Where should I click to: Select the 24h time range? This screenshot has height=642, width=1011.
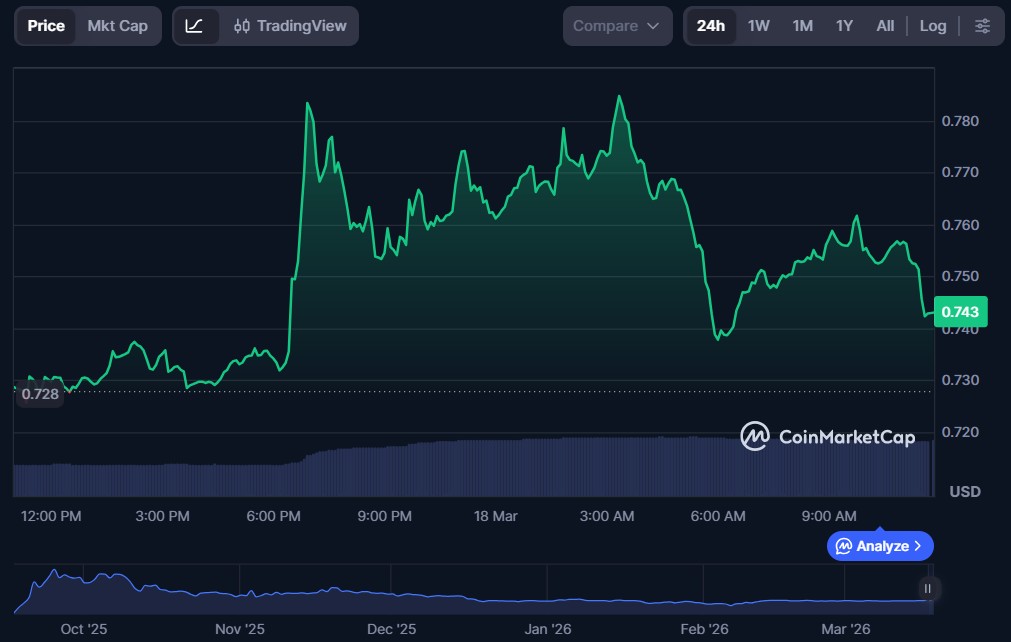[x=710, y=26]
